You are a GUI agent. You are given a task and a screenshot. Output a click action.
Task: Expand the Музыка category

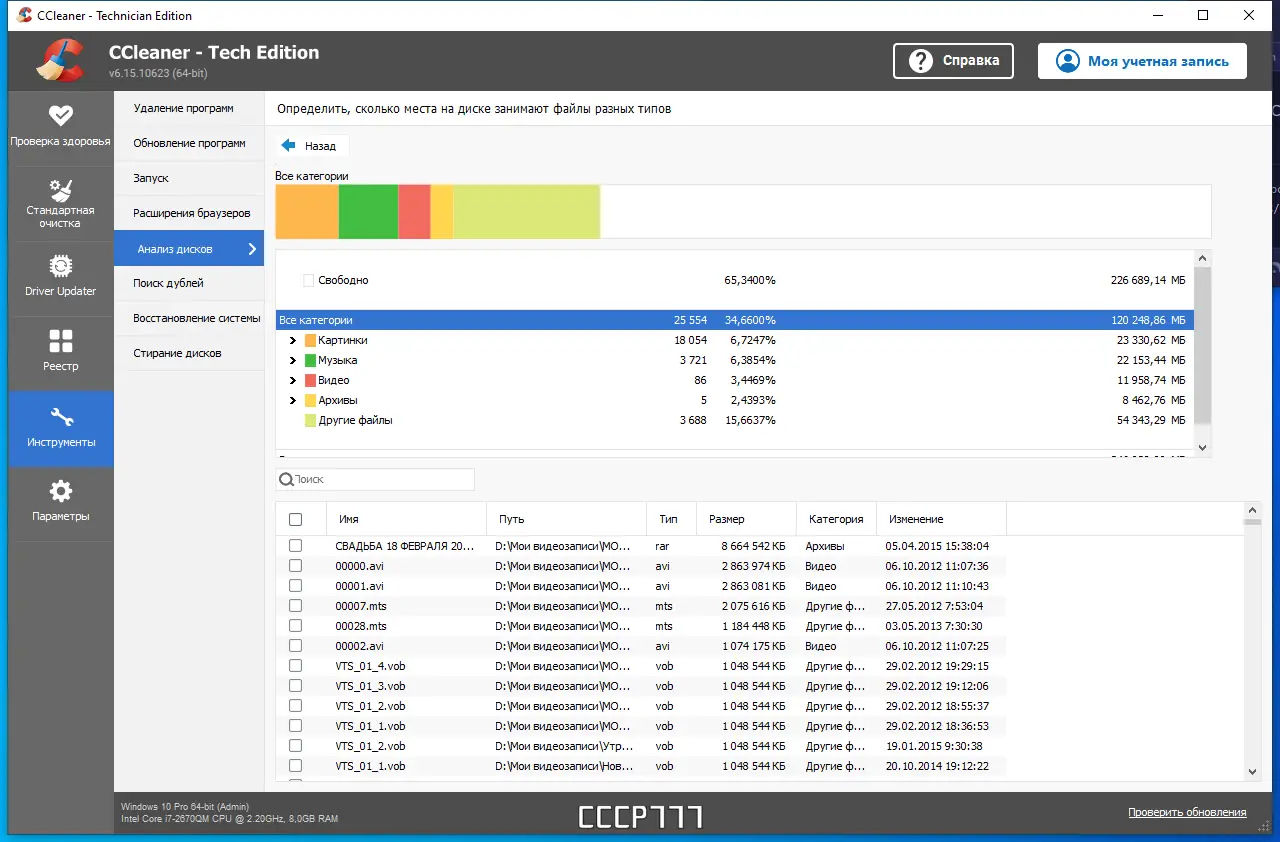(293, 360)
